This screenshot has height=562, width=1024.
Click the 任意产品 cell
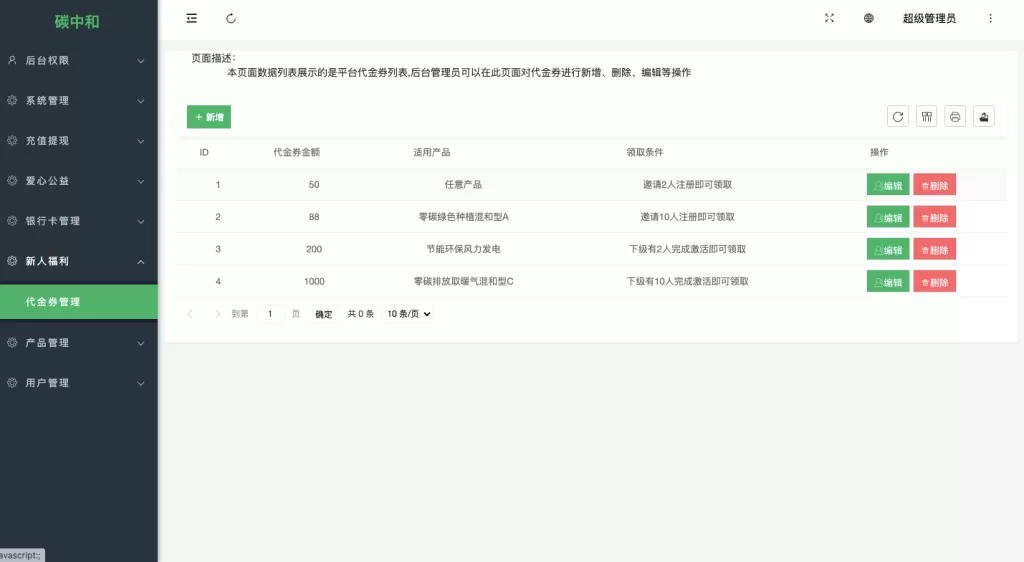[463, 185]
